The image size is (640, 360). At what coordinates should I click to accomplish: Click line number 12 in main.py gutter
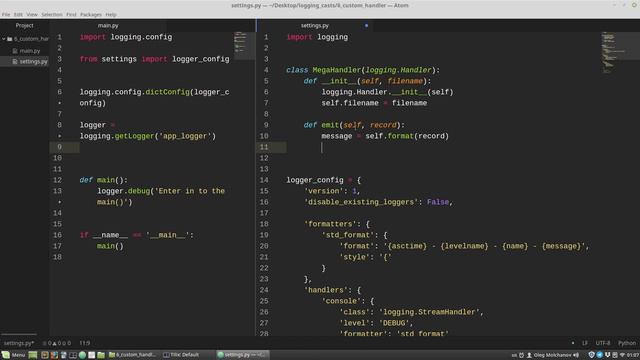click(x=58, y=180)
